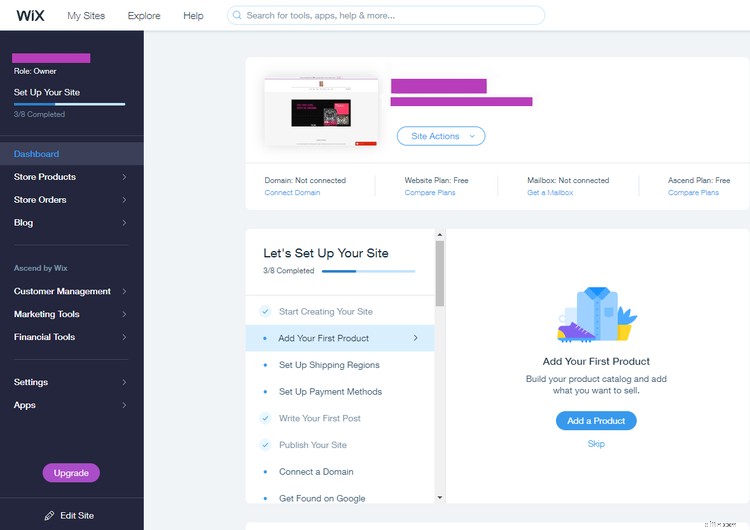Open the Help menu in header
Screen dimensions: 750x530
pyautogui.click(x=193, y=16)
